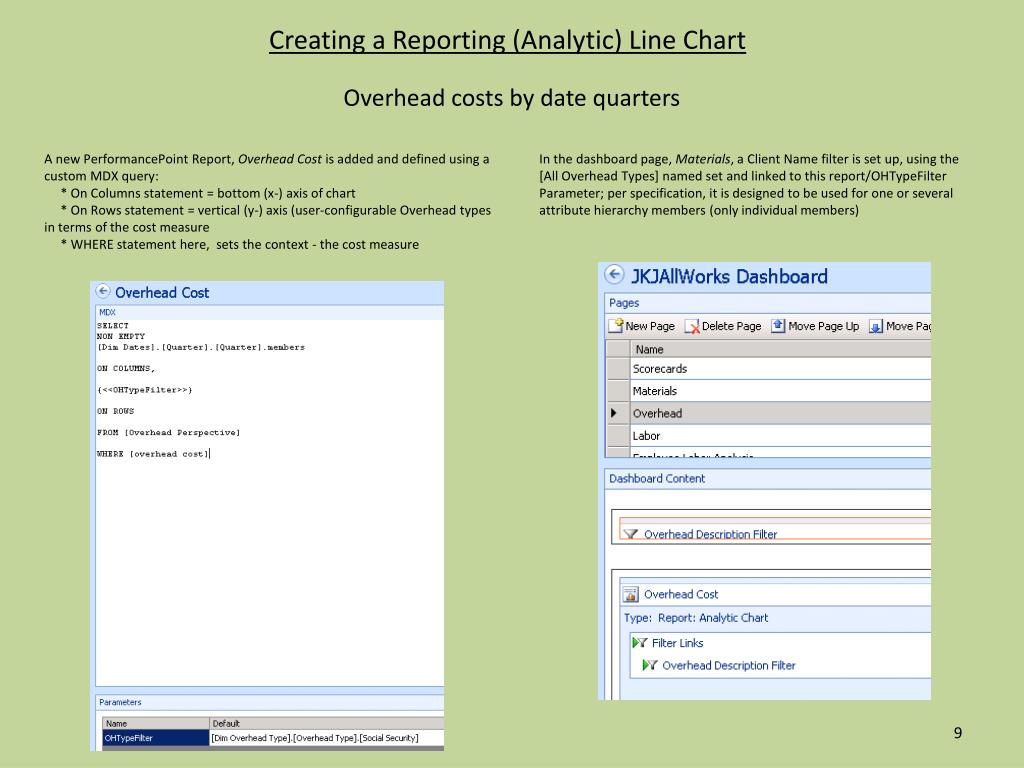This screenshot has width=1024, height=768.
Task: Click the Delete Page button label
Action: 731,326
